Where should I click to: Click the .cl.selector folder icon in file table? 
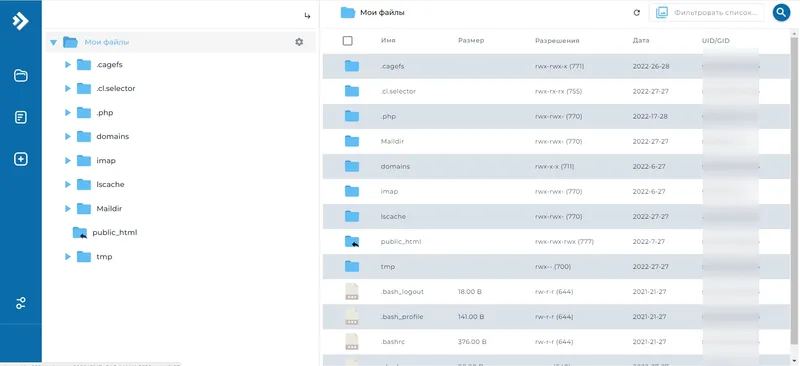click(352, 91)
